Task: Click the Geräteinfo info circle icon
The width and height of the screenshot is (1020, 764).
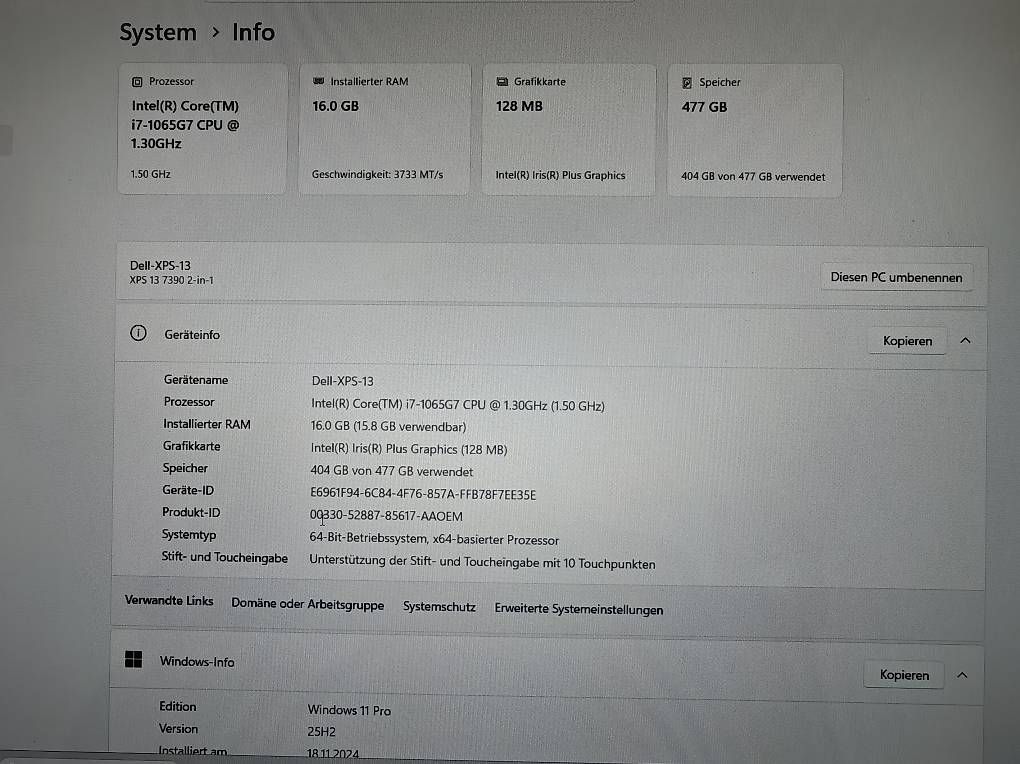Action: 139,333
